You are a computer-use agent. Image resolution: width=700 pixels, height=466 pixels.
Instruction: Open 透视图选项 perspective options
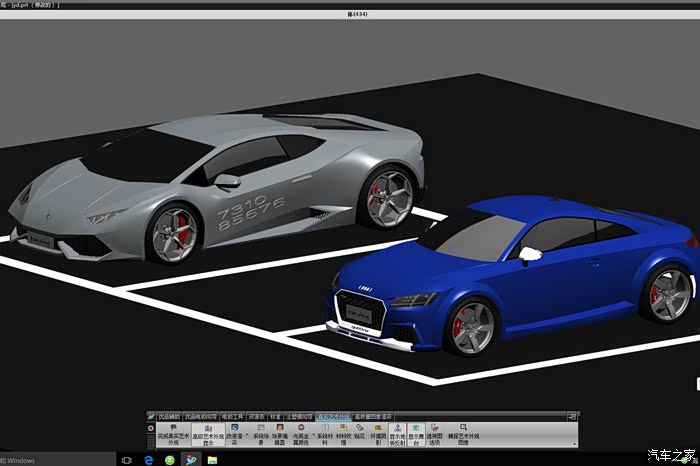coord(434,428)
